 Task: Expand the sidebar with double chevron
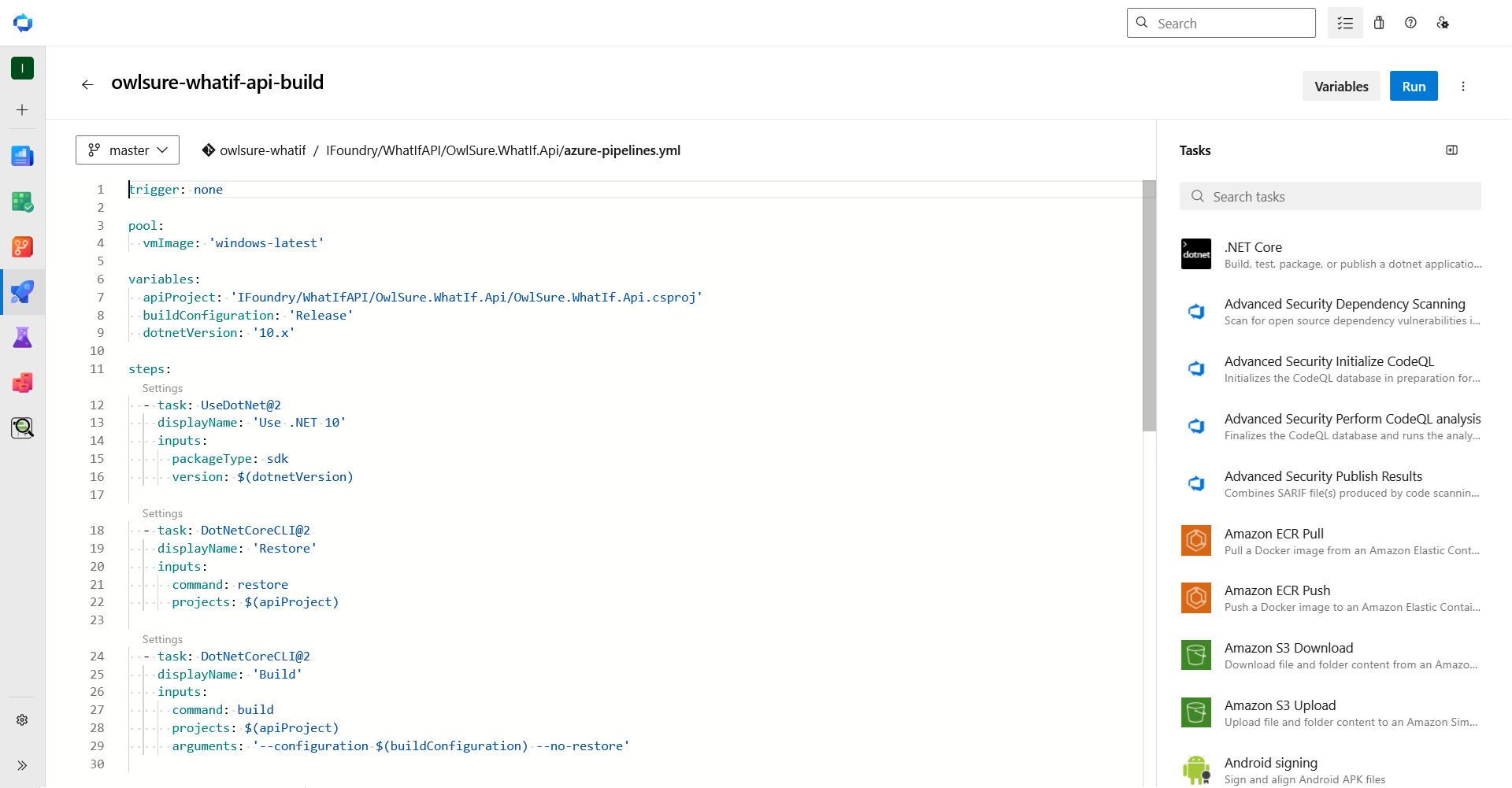pos(22,765)
